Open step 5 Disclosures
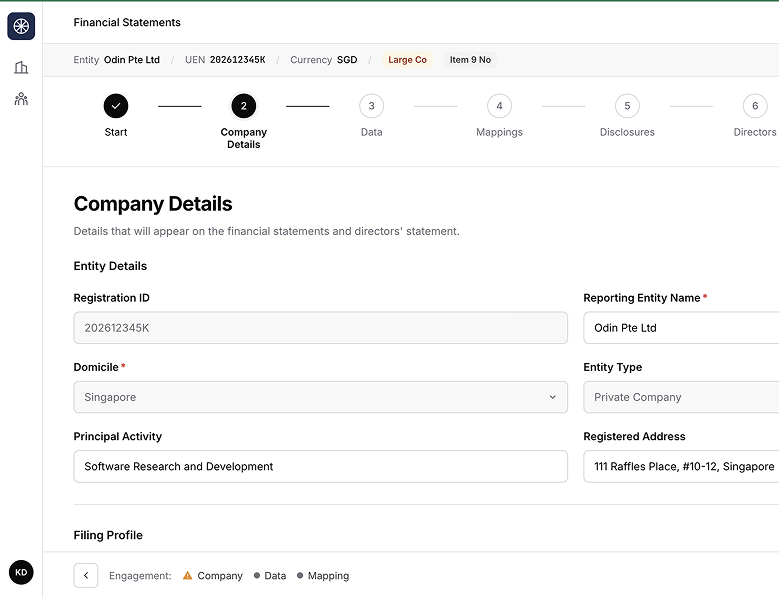This screenshot has height=599, width=779. coord(627,106)
